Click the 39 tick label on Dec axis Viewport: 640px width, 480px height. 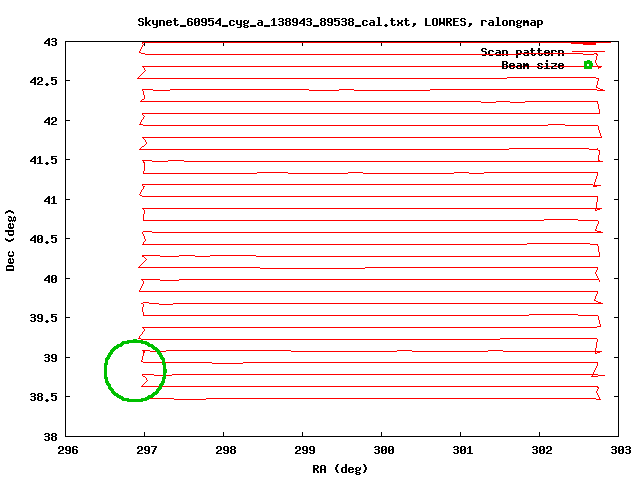[50, 358]
